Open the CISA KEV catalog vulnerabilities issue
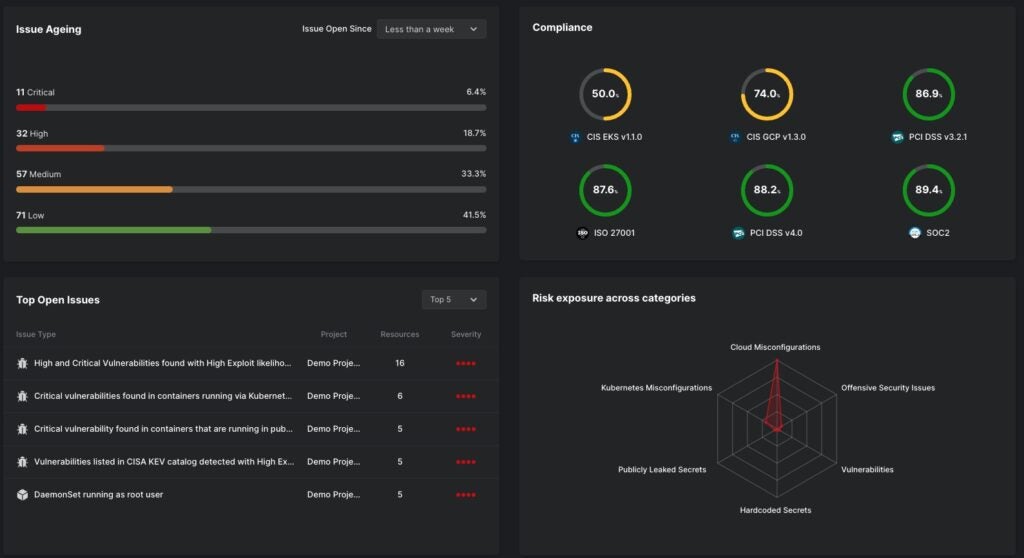The width and height of the screenshot is (1024, 558). point(164,462)
